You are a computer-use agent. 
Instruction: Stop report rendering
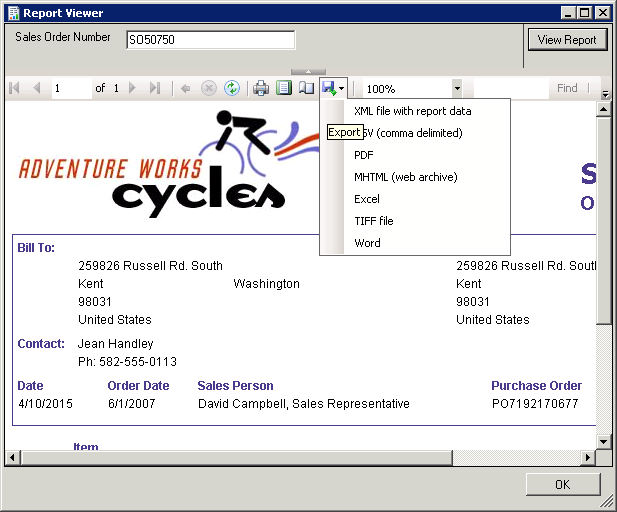click(x=209, y=88)
